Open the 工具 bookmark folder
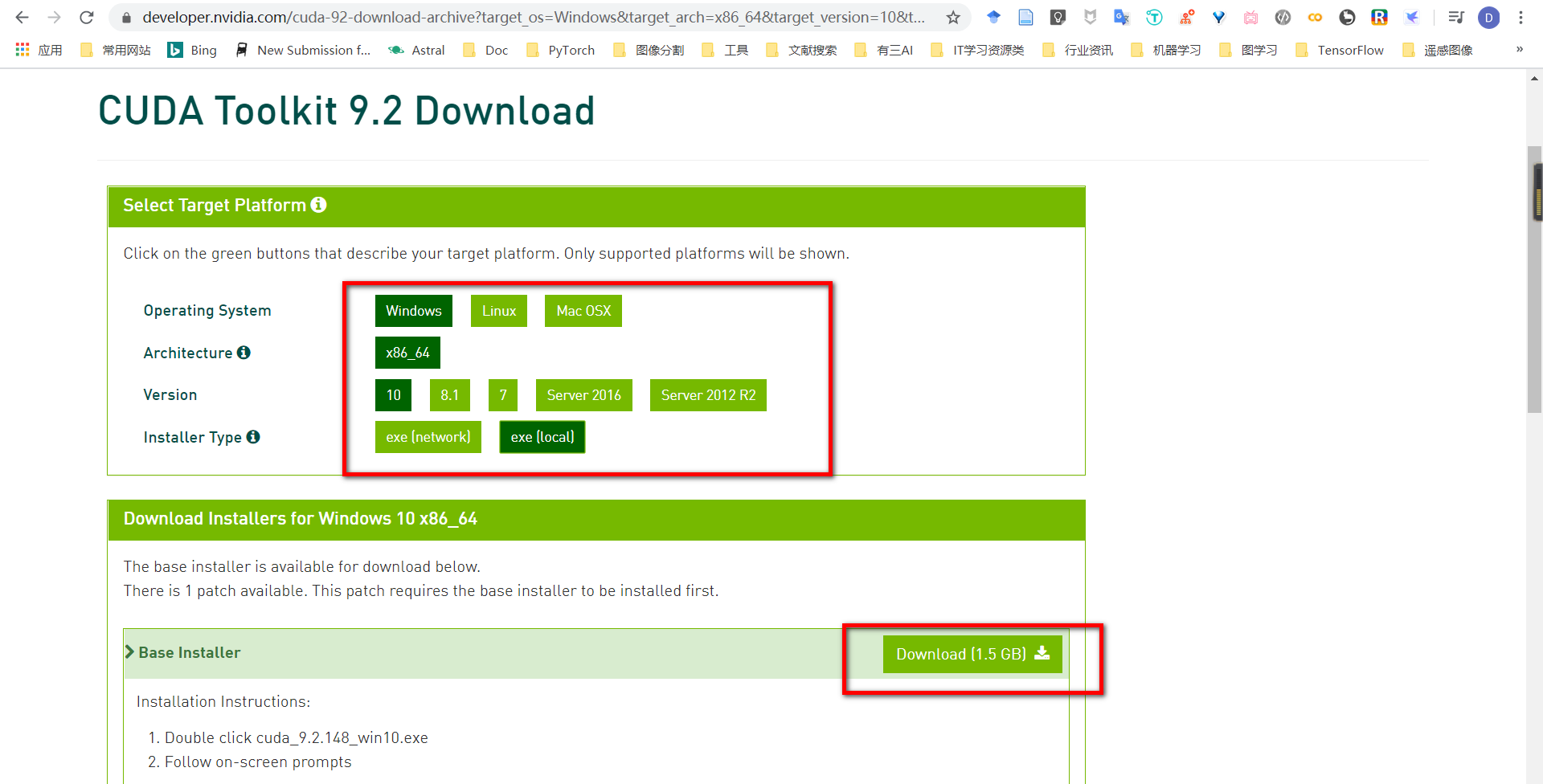Viewport: 1543px width, 784px height. pyautogui.click(x=725, y=50)
